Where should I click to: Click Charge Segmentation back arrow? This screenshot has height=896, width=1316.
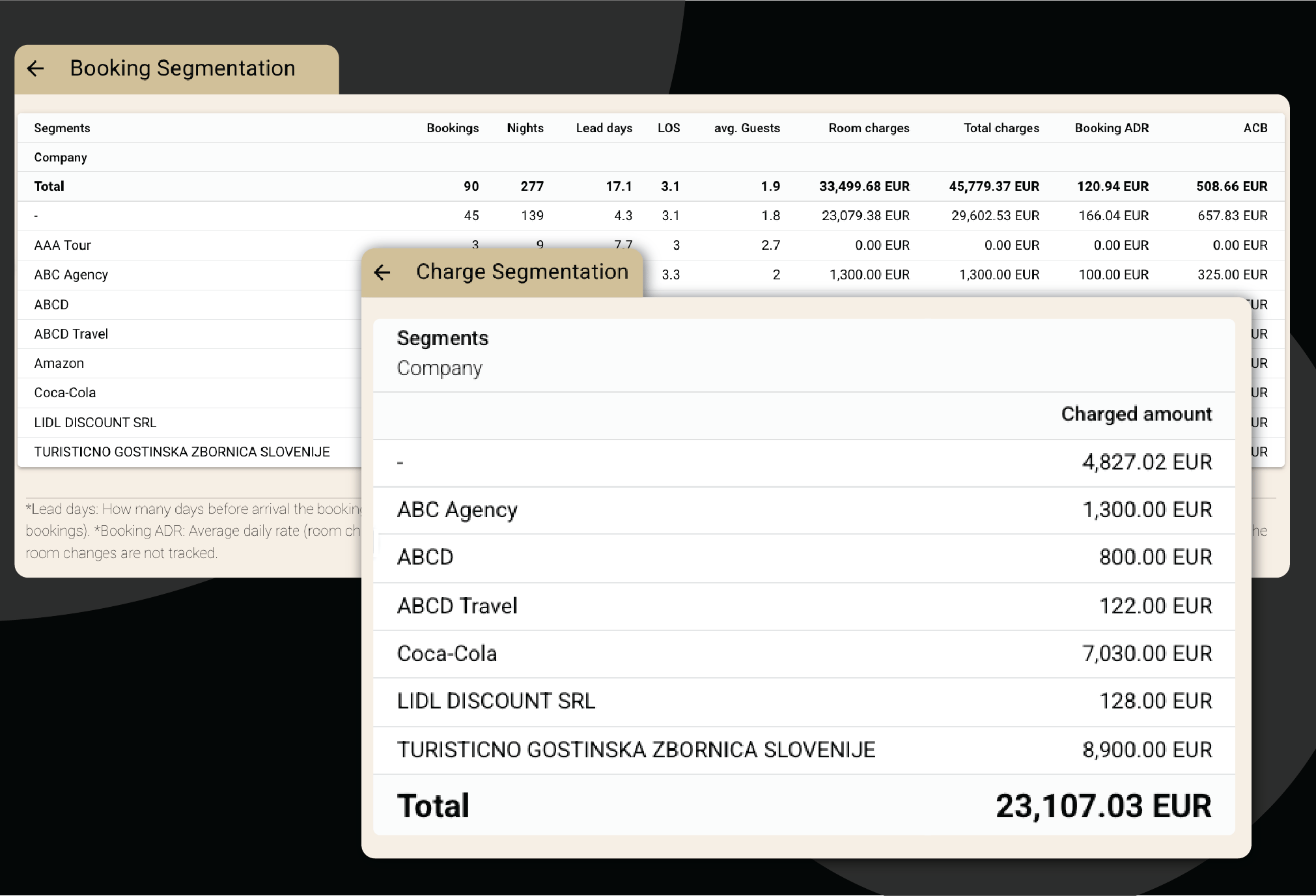pyautogui.click(x=382, y=272)
